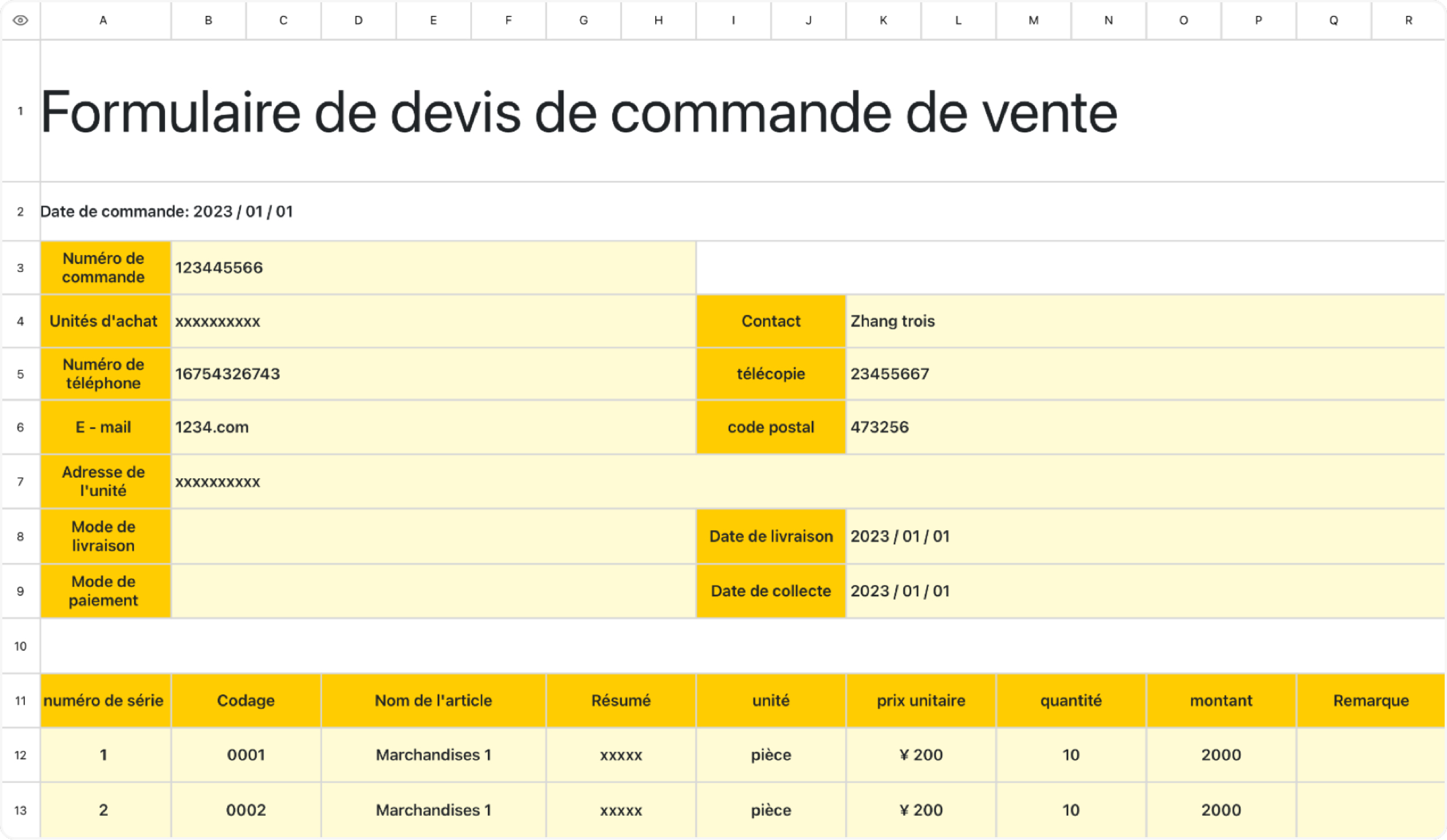Click the title 'Formulaire de devis de commande de vente'

(579, 112)
